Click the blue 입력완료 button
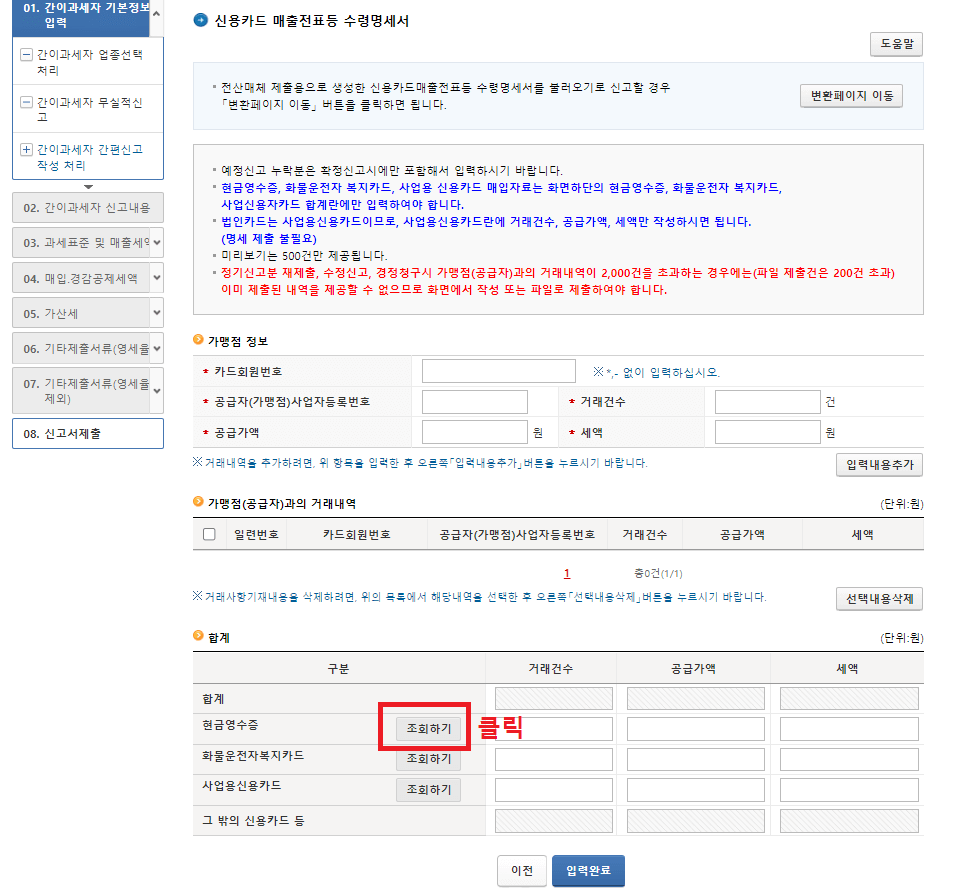This screenshot has width=958, height=894. click(x=588, y=870)
